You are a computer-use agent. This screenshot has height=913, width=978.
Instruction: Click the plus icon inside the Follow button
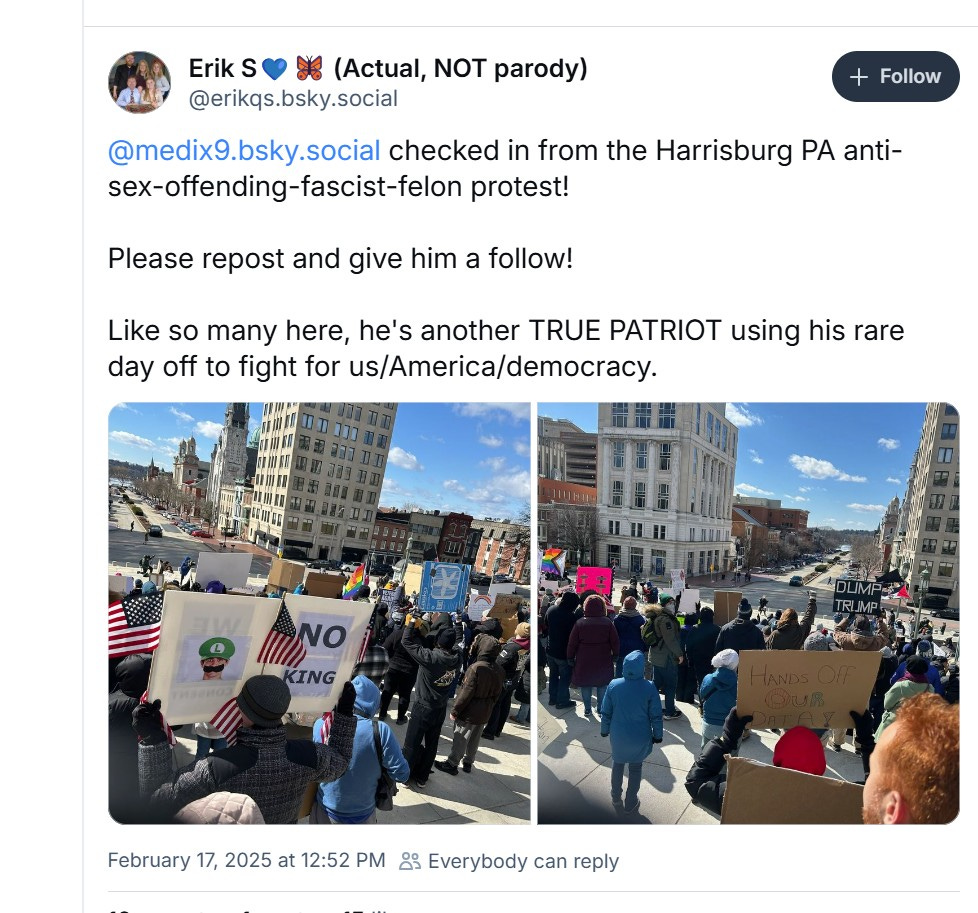point(859,77)
